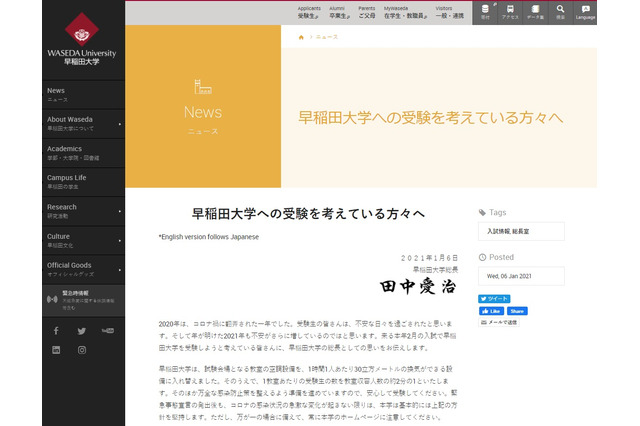640x426 pixels.
Task: Open Parents top navigation link
Action: coord(367,13)
